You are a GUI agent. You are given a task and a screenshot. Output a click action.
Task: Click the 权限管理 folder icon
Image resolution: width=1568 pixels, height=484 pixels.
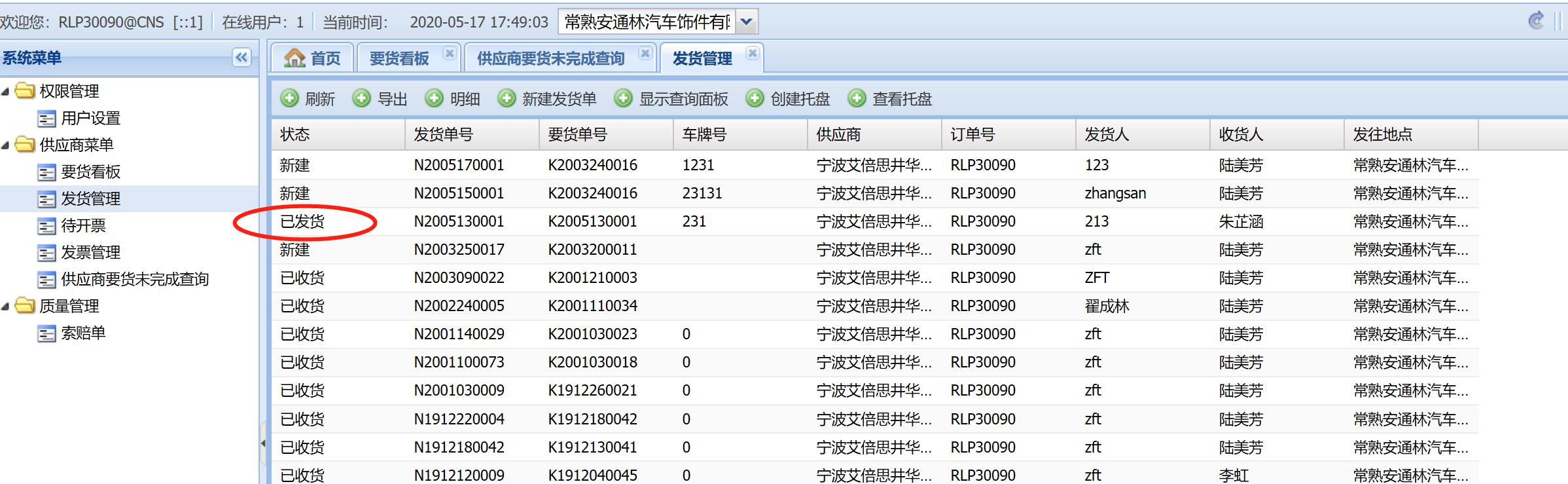click(x=25, y=90)
